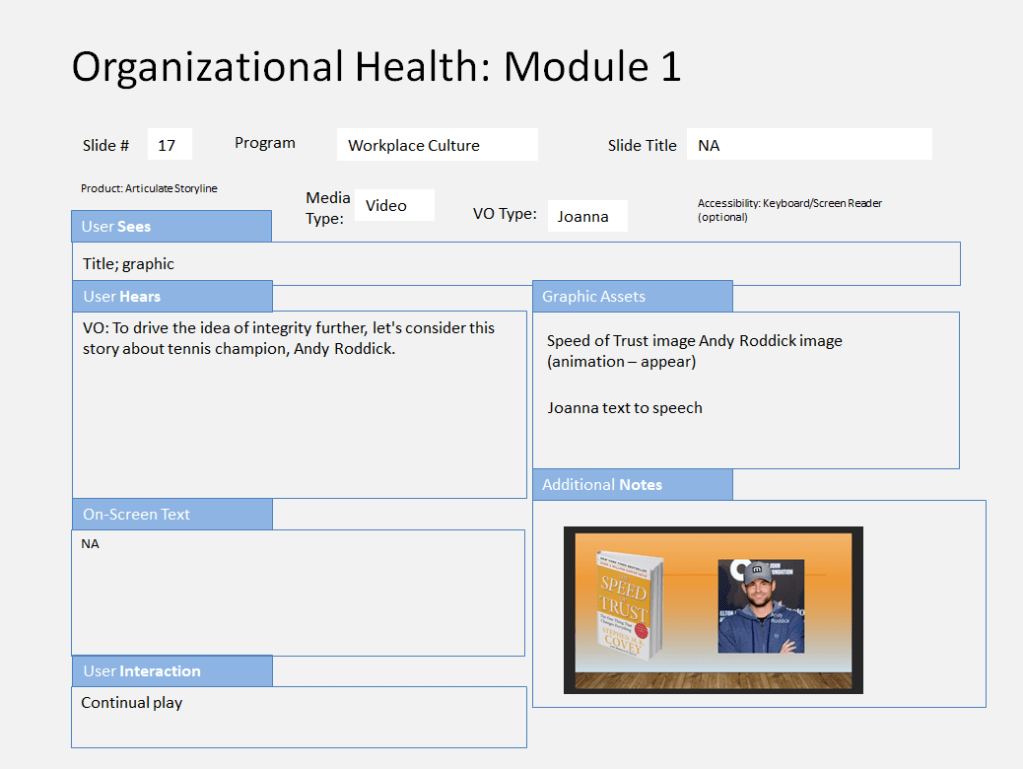Select the 'Product: Articulate Storyline' label
Viewport: 1023px width, 769px height.
(149, 188)
